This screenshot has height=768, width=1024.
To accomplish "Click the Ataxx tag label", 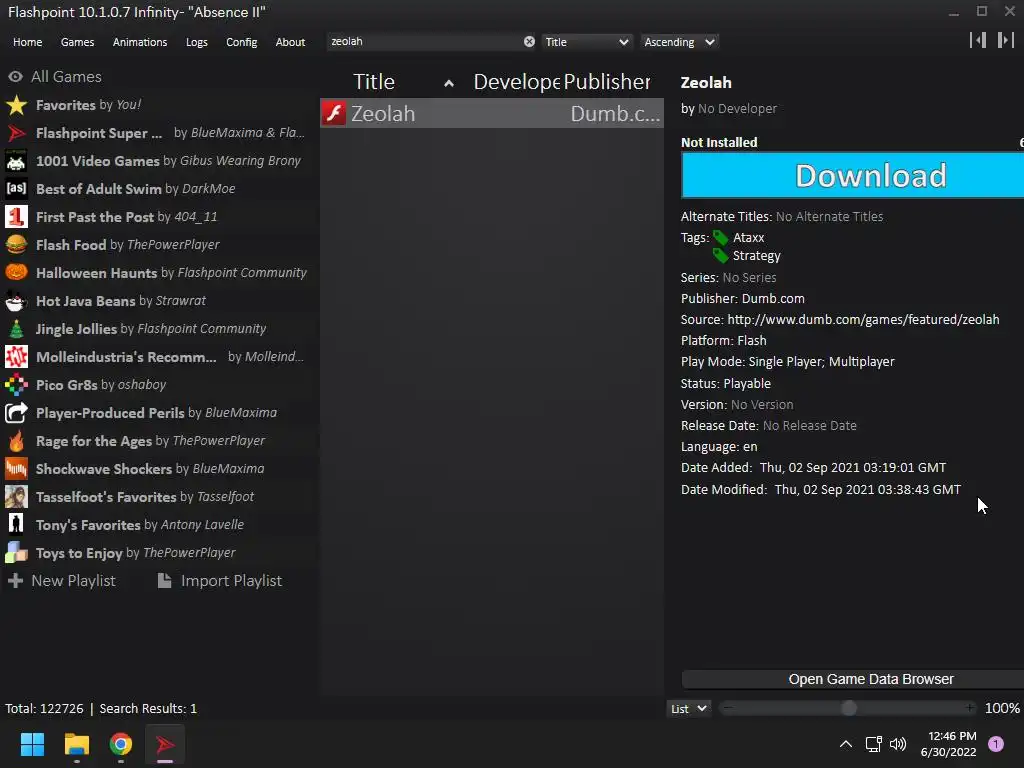I will point(748,238).
